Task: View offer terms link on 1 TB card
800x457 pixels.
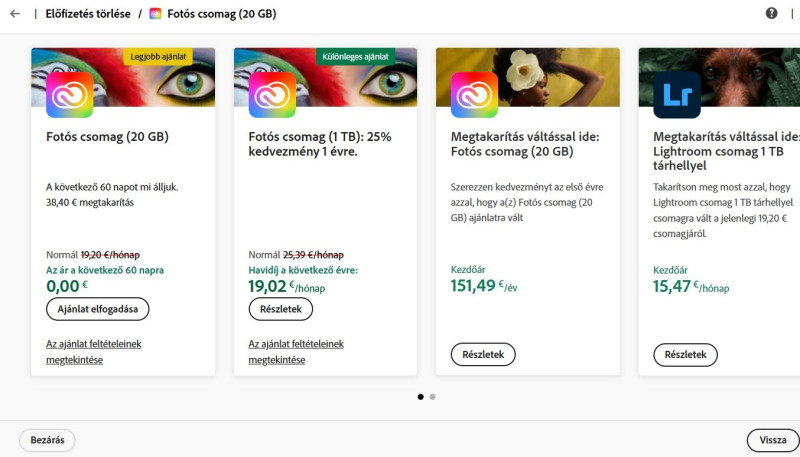Action: click(296, 351)
